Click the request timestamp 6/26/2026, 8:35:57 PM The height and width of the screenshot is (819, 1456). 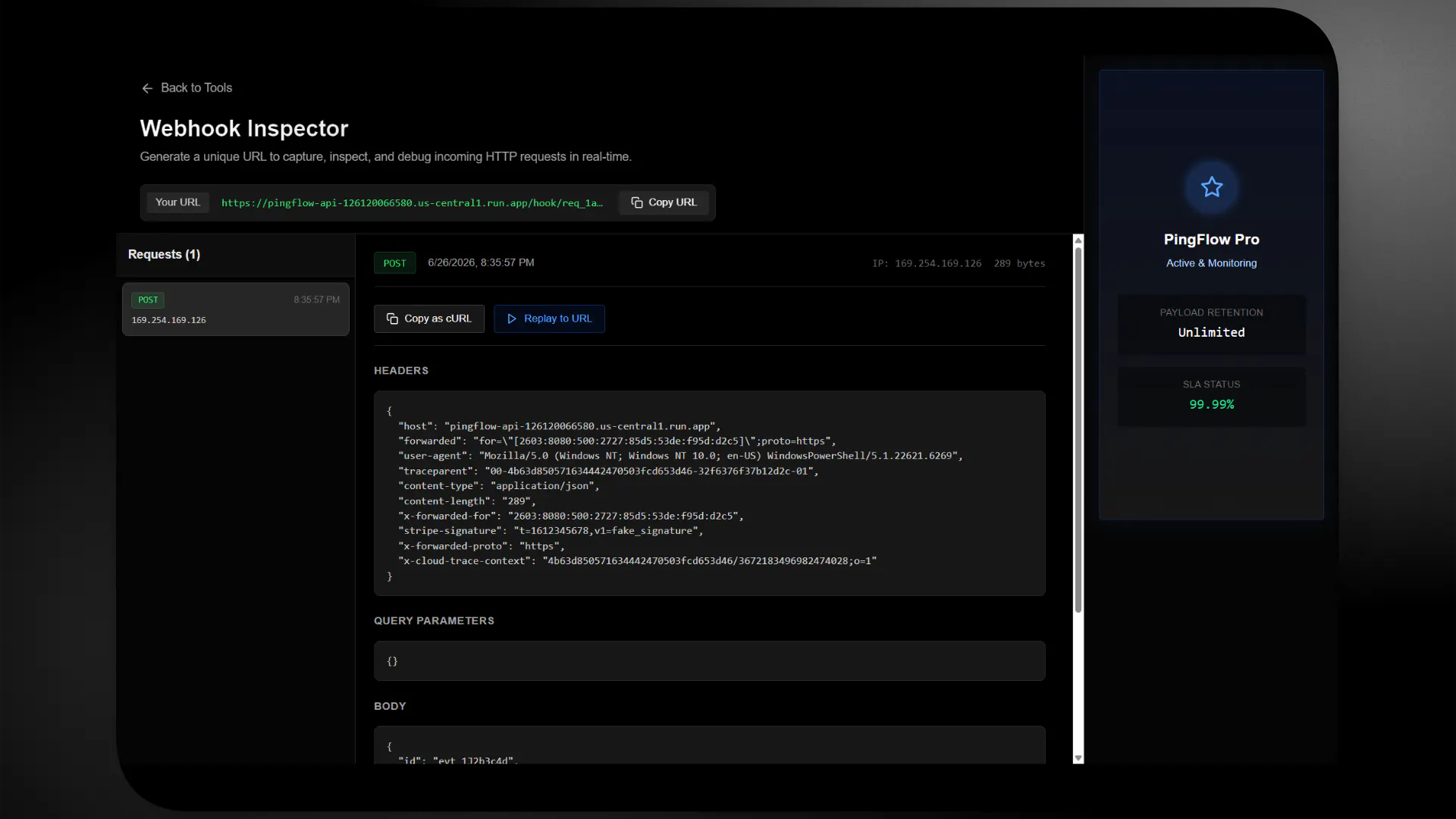(481, 262)
